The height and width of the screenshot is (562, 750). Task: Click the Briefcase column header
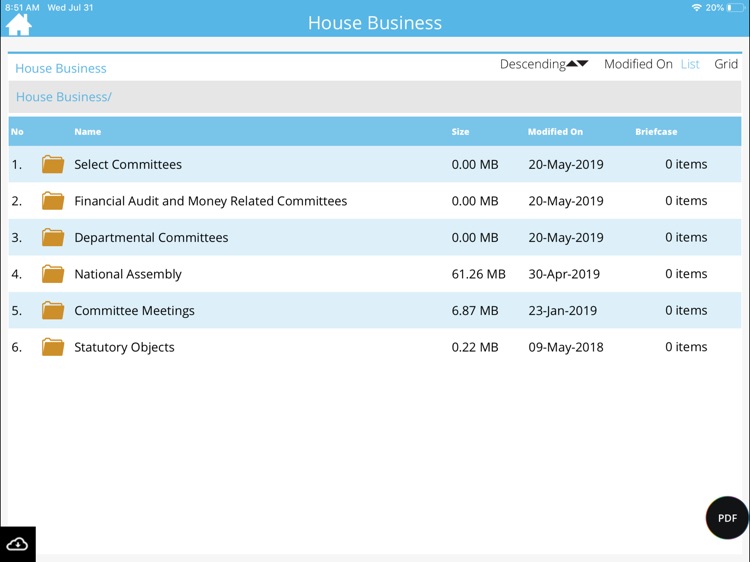656,132
